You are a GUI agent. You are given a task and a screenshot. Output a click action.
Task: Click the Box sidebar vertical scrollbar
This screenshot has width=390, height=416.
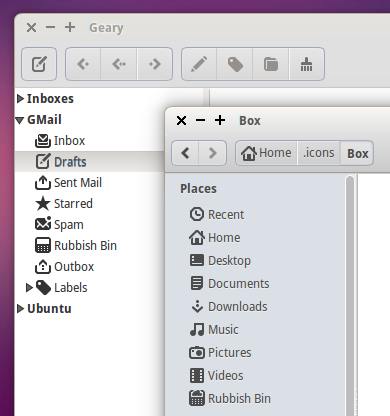tap(350, 296)
